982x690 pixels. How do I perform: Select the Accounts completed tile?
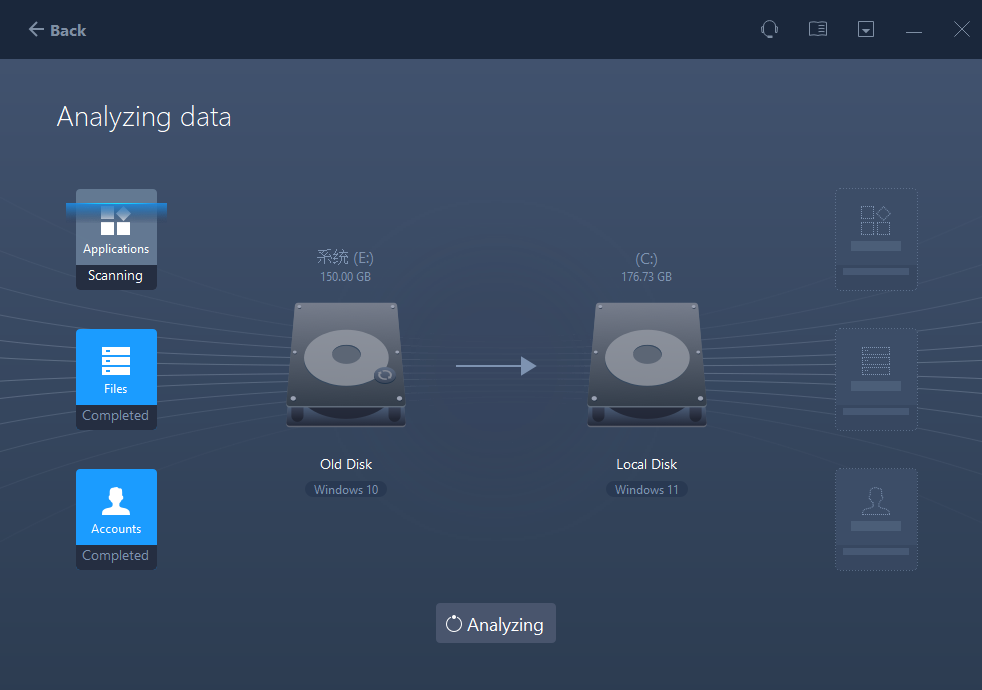(116, 519)
